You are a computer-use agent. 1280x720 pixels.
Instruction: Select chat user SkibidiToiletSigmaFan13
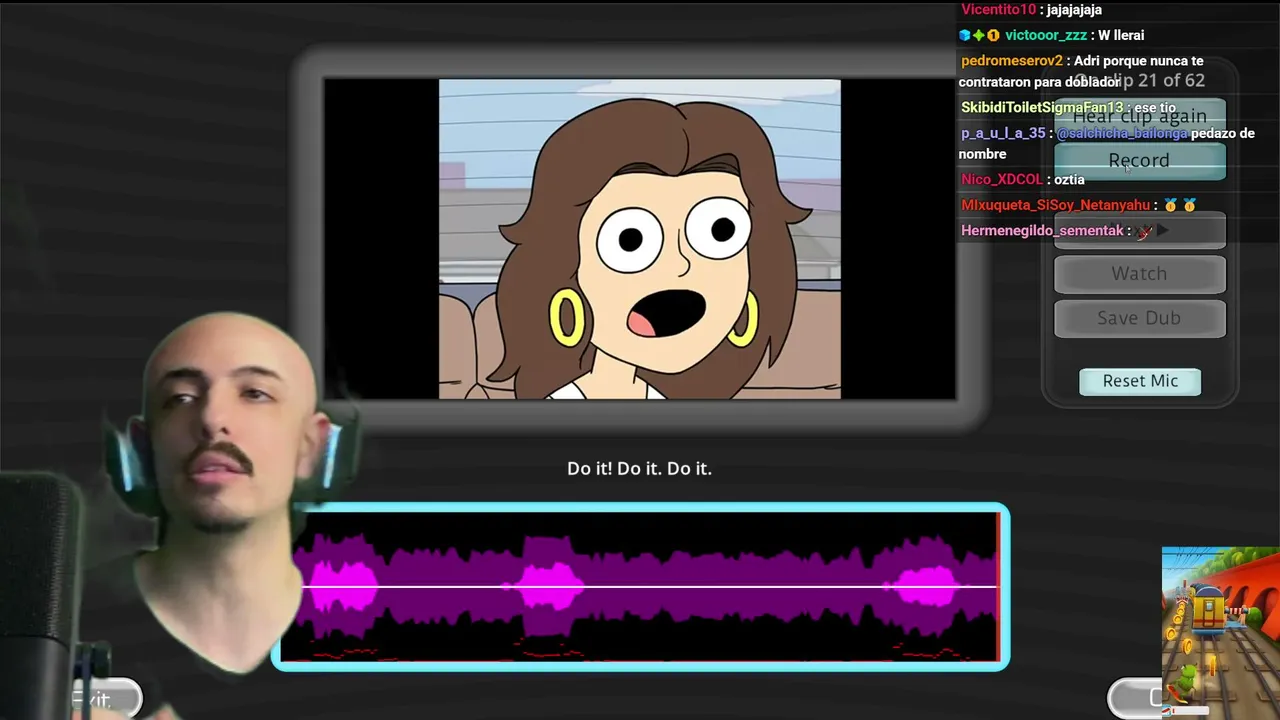pyautogui.click(x=1042, y=107)
